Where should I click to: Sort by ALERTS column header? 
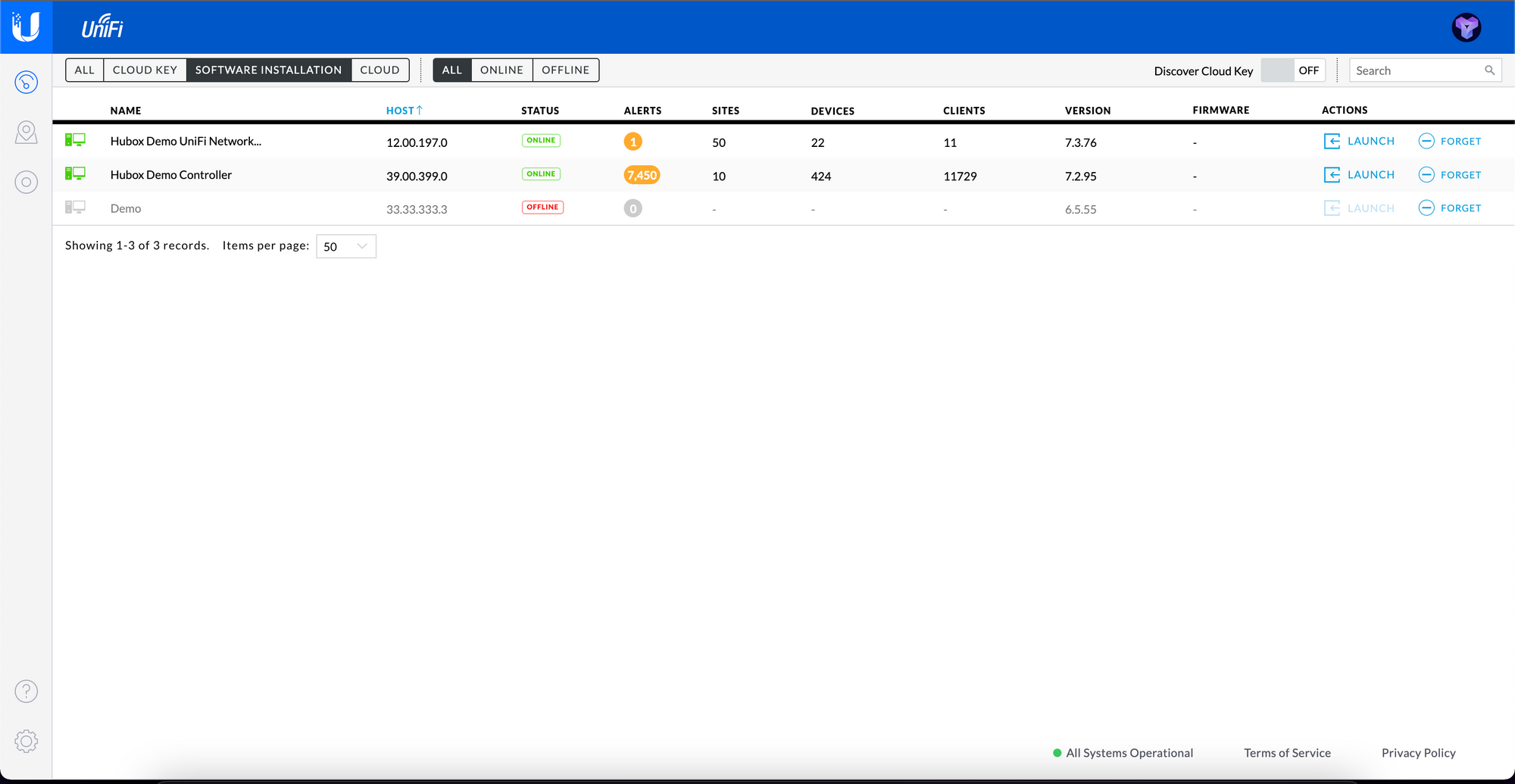[x=642, y=111]
